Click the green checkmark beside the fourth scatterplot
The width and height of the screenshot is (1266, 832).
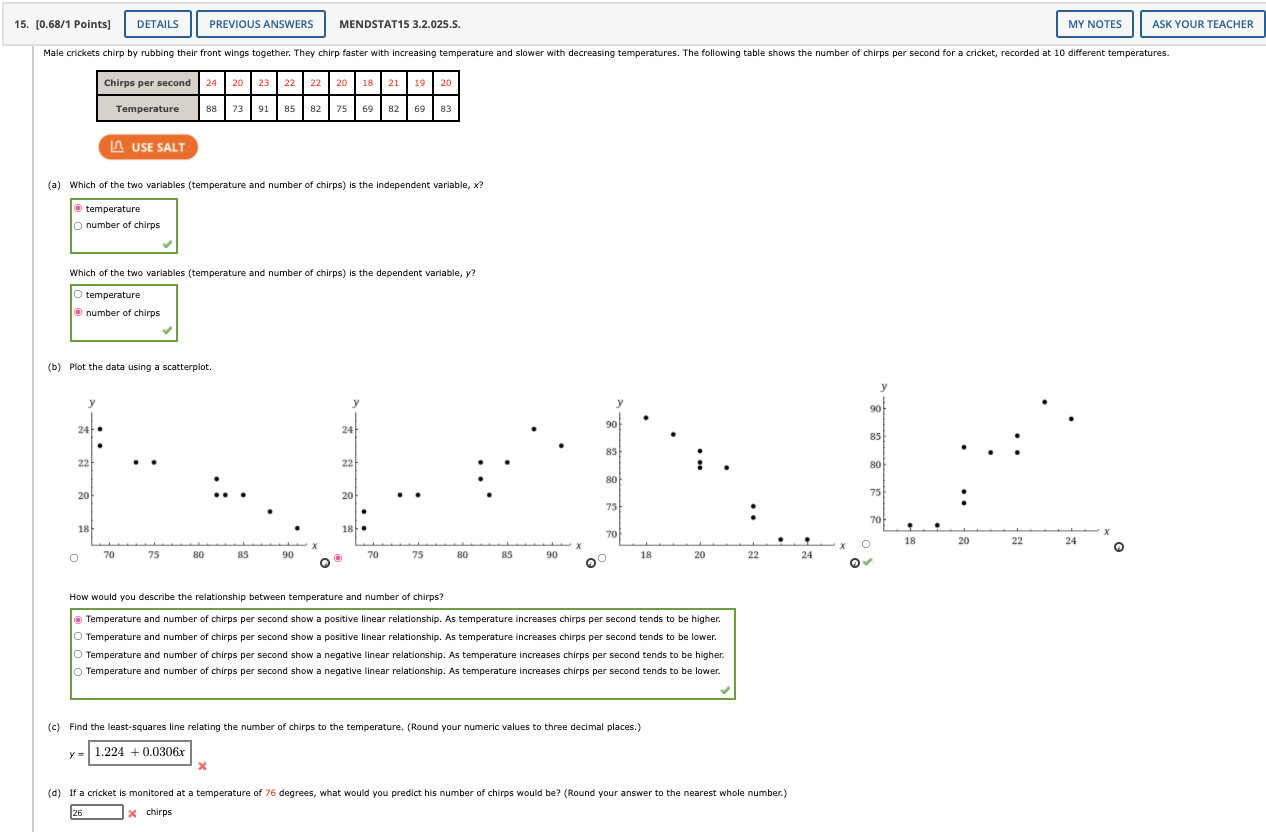point(867,562)
